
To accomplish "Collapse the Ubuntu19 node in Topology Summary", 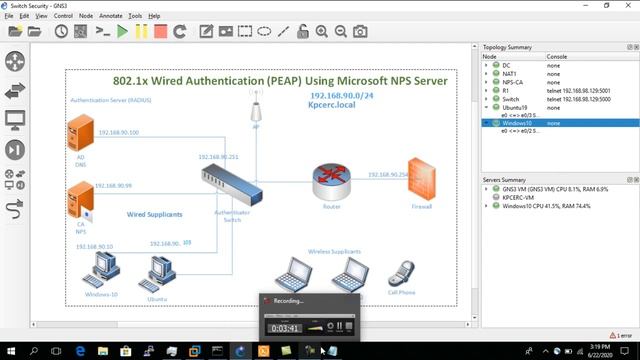I will pos(486,107).
